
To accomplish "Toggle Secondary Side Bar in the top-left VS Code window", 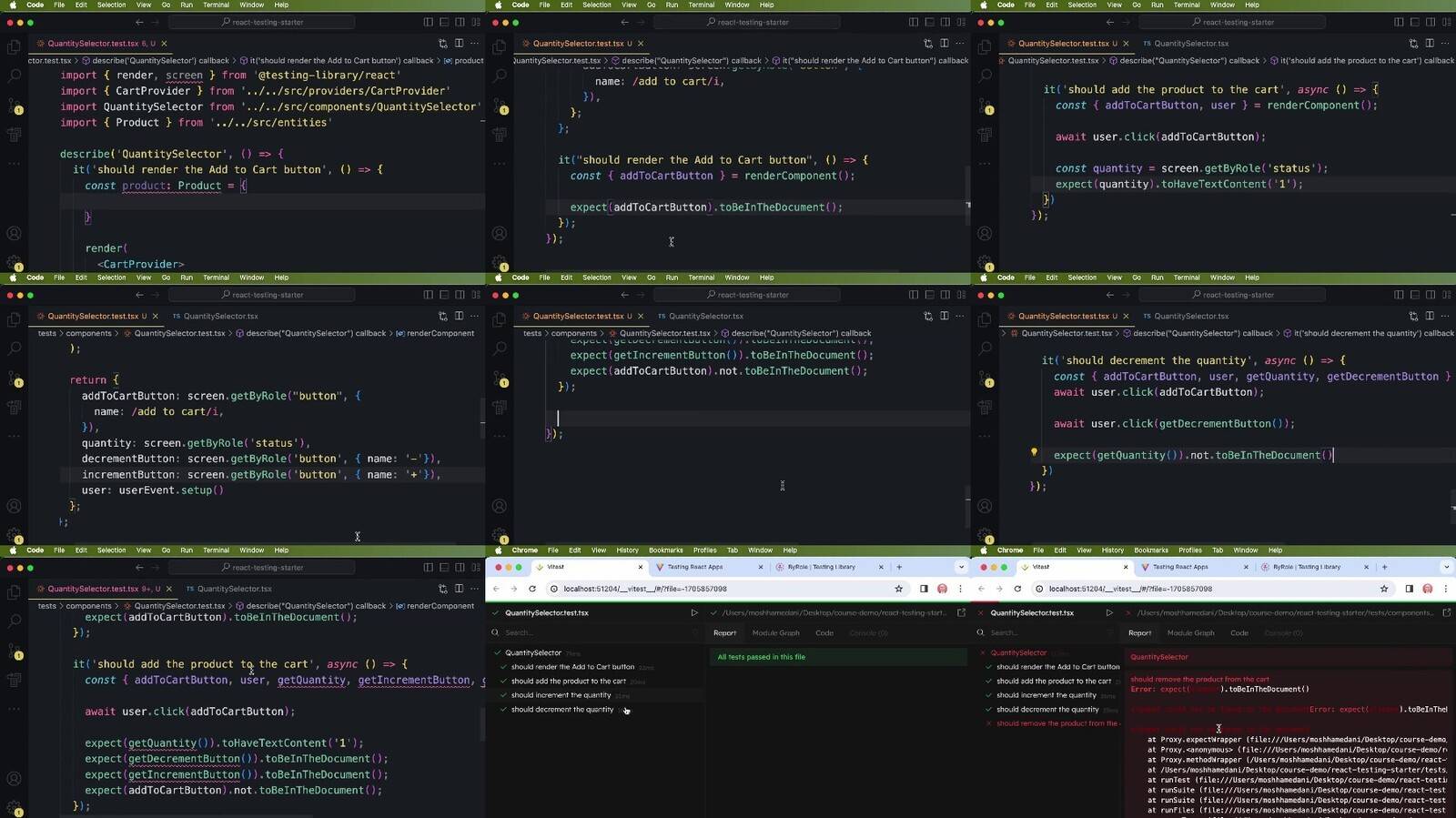I will pos(460,22).
